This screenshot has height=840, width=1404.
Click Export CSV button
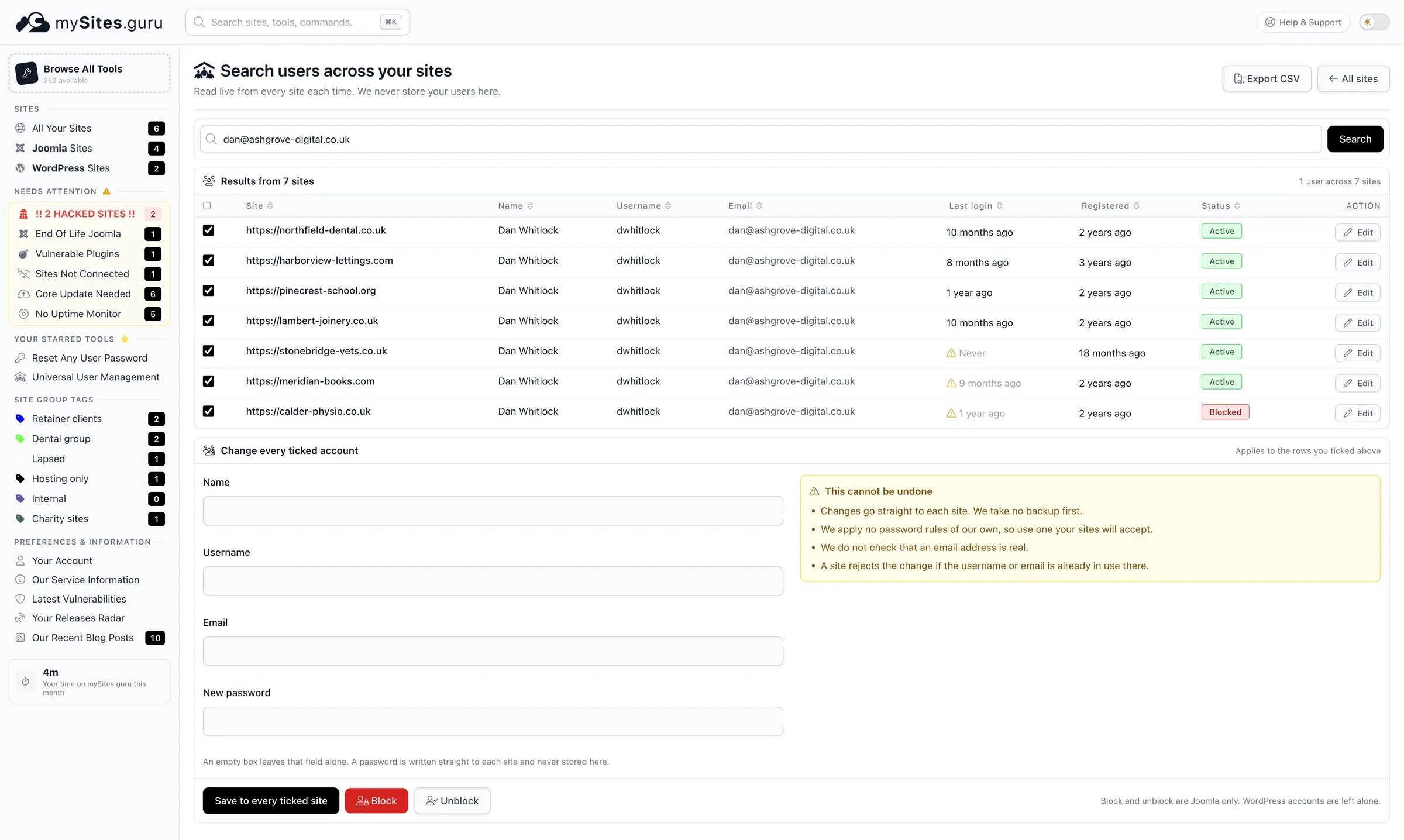[1267, 78]
